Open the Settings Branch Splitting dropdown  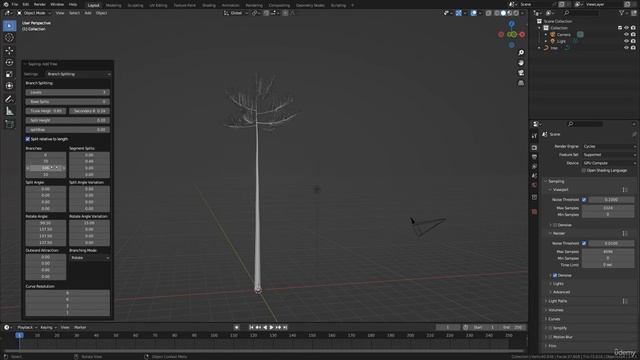click(78, 74)
